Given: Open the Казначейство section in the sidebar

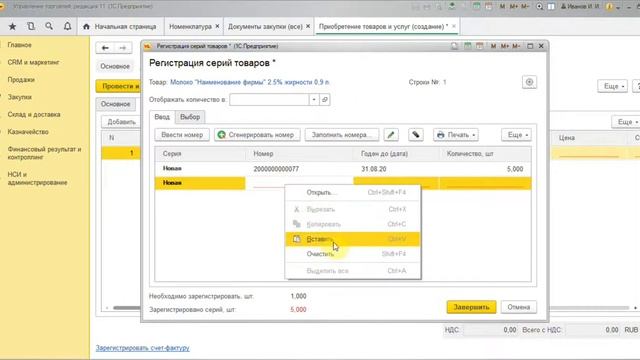Looking at the screenshot, I should point(28,132).
